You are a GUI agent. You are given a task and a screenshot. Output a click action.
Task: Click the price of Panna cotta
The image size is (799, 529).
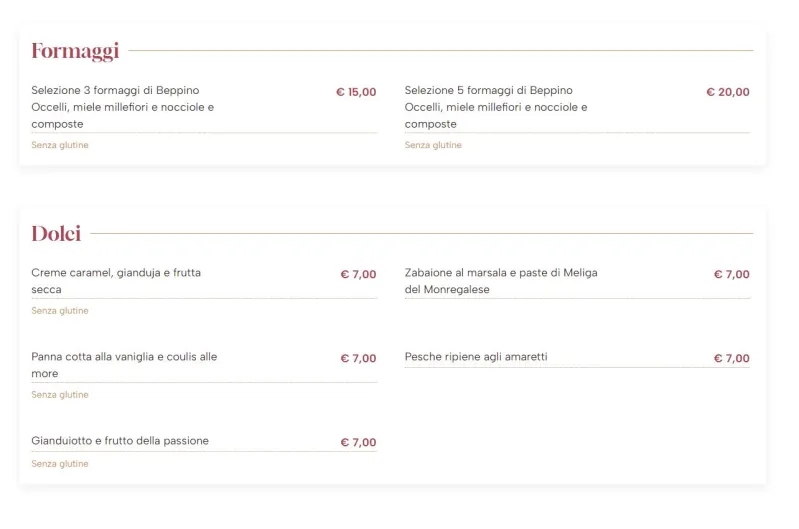358,358
